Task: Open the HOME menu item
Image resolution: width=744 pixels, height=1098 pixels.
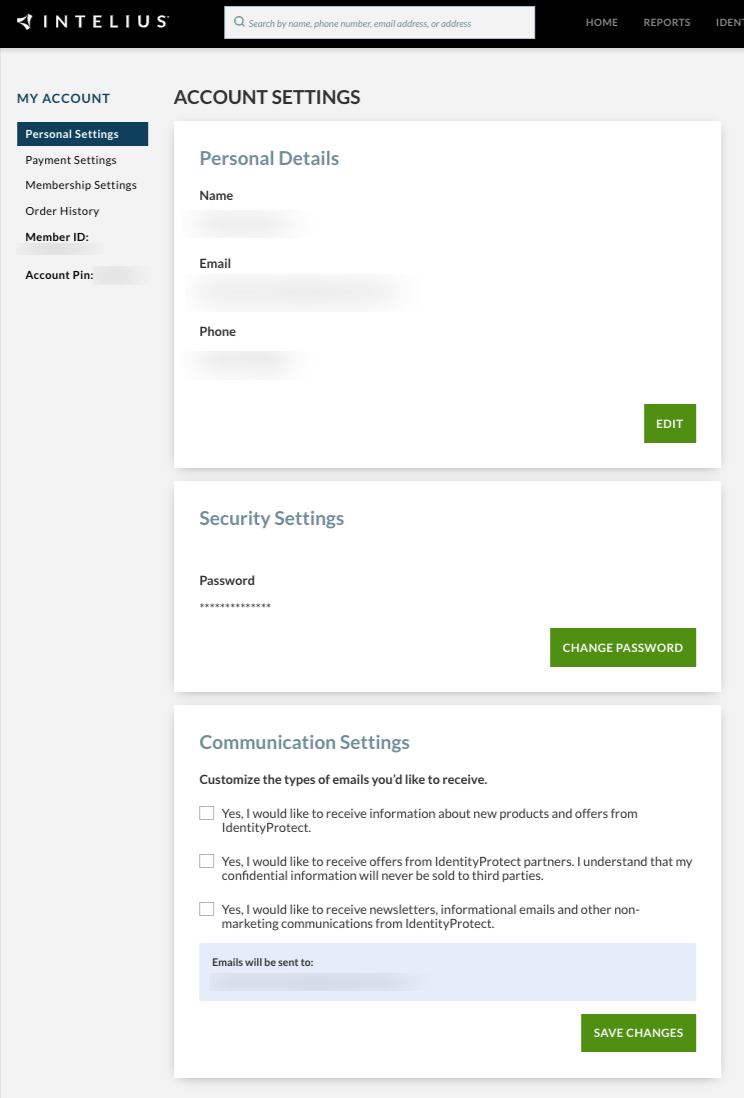Action: coord(601,21)
